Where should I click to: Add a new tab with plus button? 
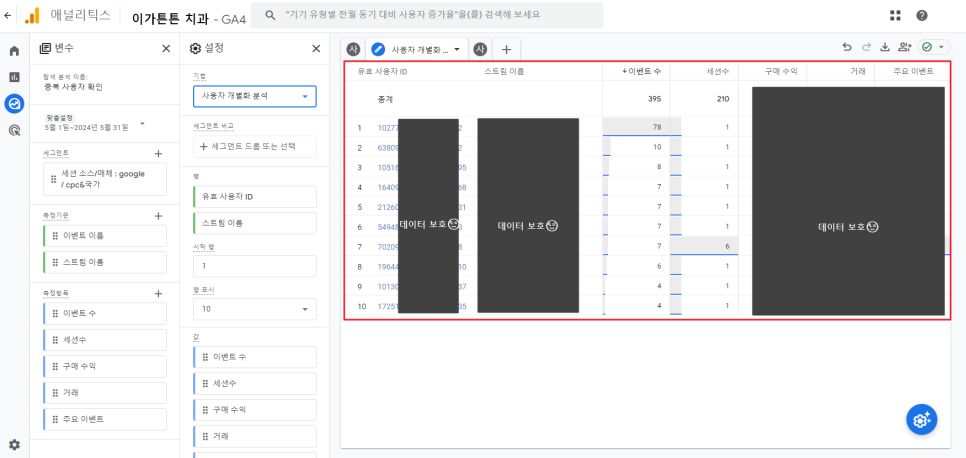click(x=506, y=49)
